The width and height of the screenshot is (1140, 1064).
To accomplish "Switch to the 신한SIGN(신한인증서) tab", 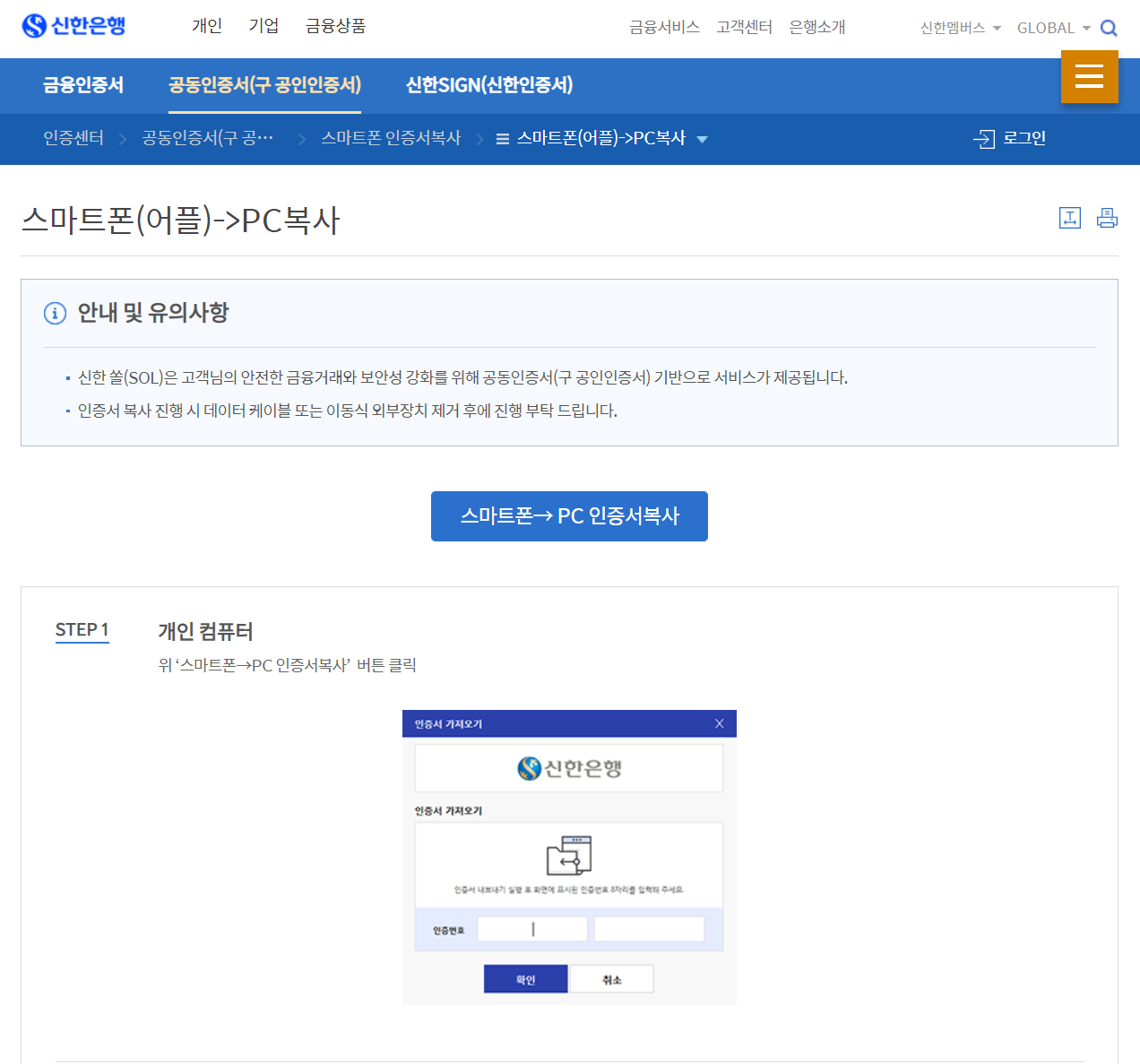I will (x=489, y=85).
